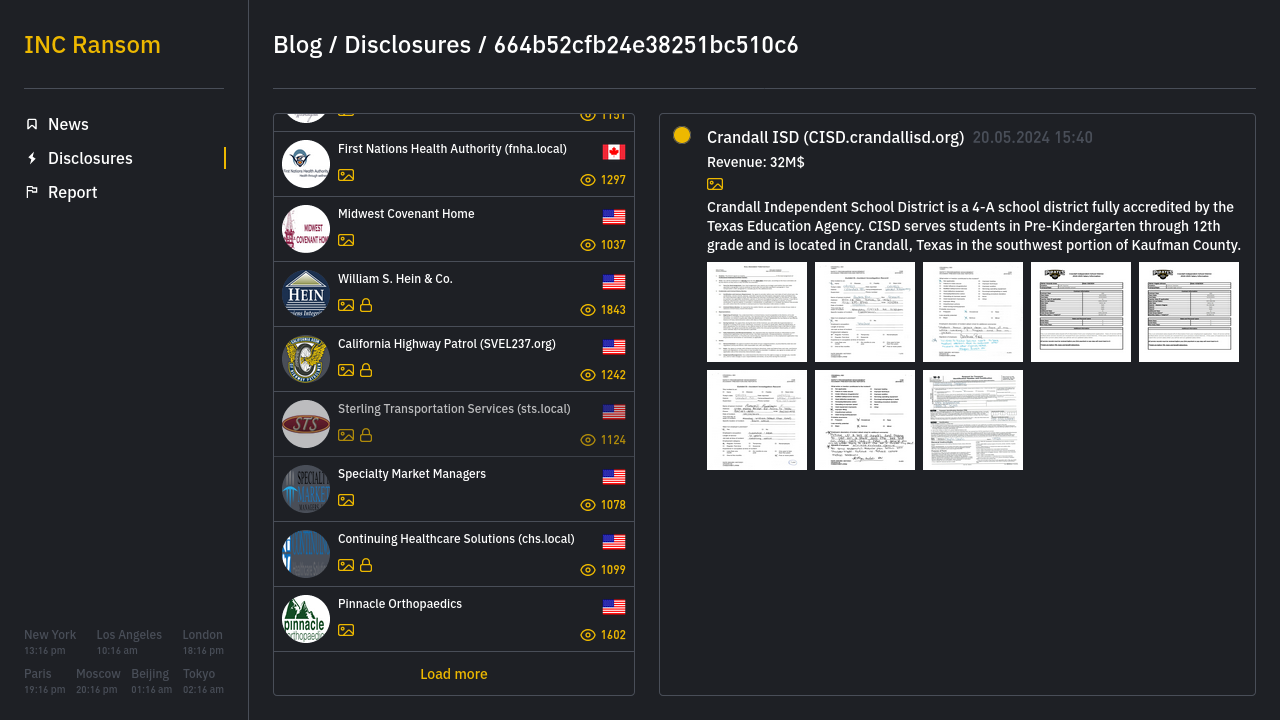The height and width of the screenshot is (720, 1280).
Task: Open Sterling Transportation Services entry
Action: (454, 409)
